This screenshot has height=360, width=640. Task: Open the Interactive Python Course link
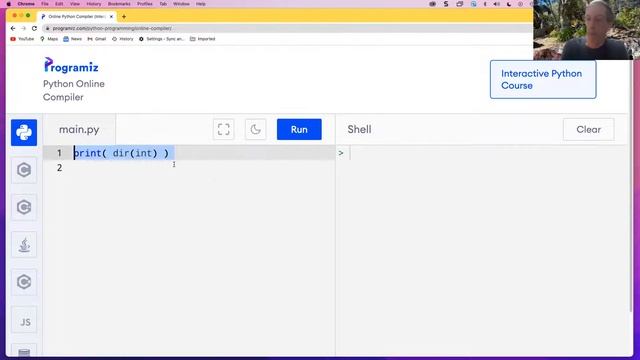(x=543, y=80)
